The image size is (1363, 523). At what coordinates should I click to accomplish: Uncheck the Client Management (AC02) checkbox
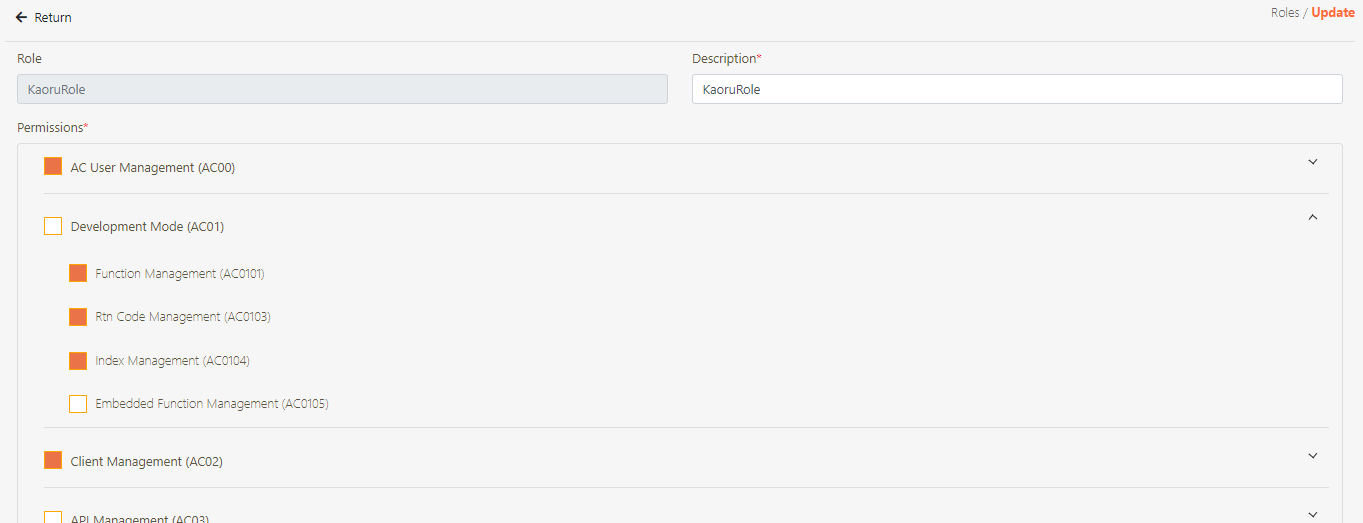click(x=53, y=461)
